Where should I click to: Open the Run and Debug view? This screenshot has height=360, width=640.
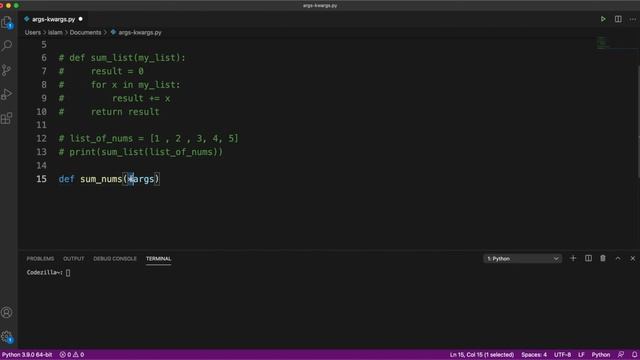pyautogui.click(x=7, y=94)
